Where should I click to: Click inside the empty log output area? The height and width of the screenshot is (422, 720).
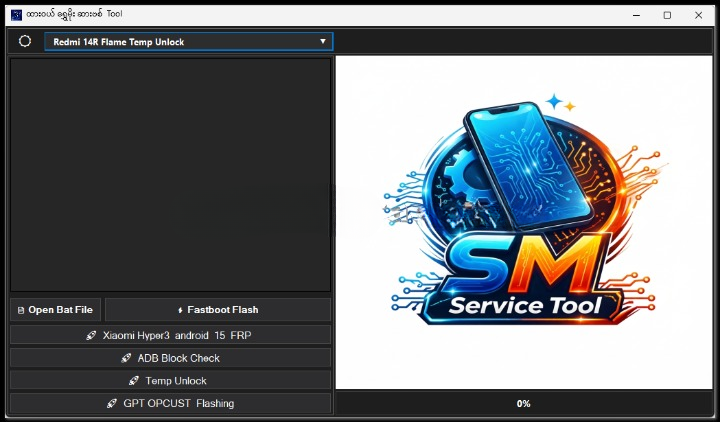[x=170, y=175]
